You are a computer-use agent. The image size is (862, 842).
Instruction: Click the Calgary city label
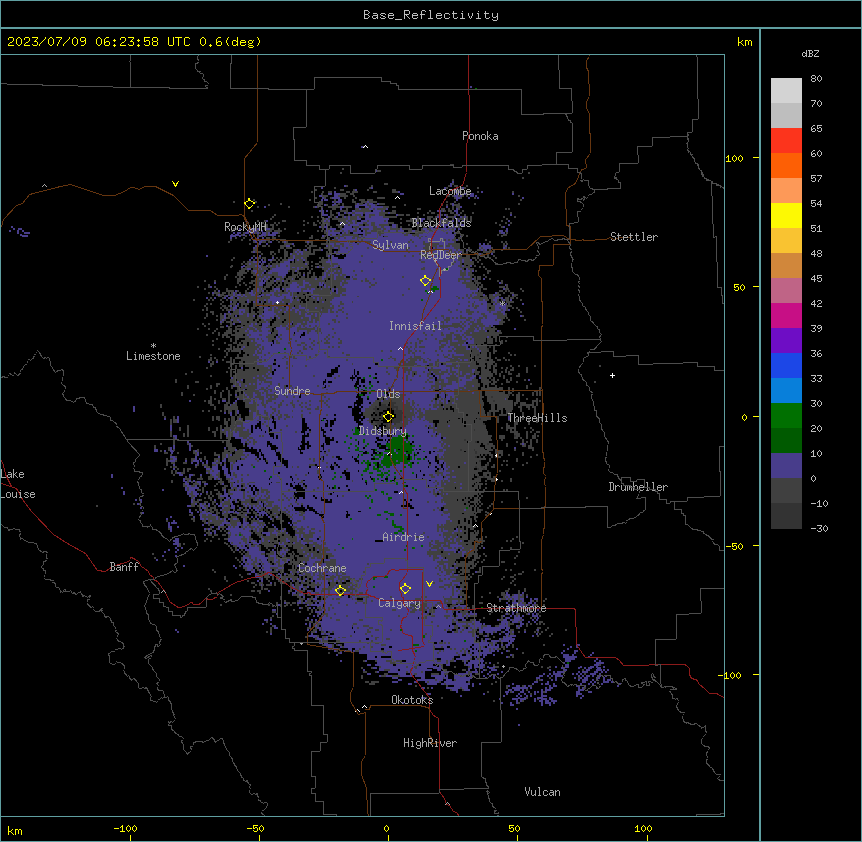click(x=399, y=603)
